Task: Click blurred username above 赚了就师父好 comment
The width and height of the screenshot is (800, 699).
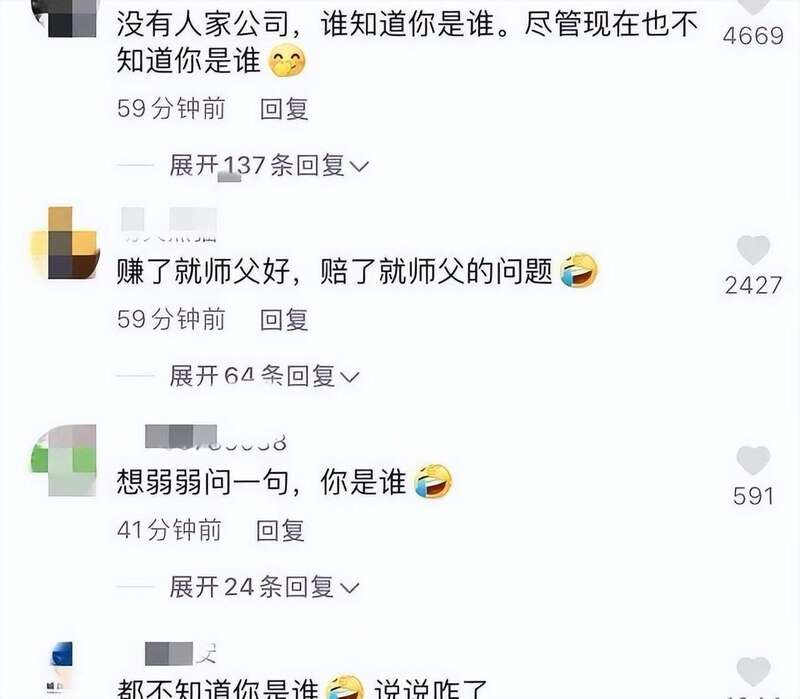Action: pyautogui.click(x=169, y=224)
